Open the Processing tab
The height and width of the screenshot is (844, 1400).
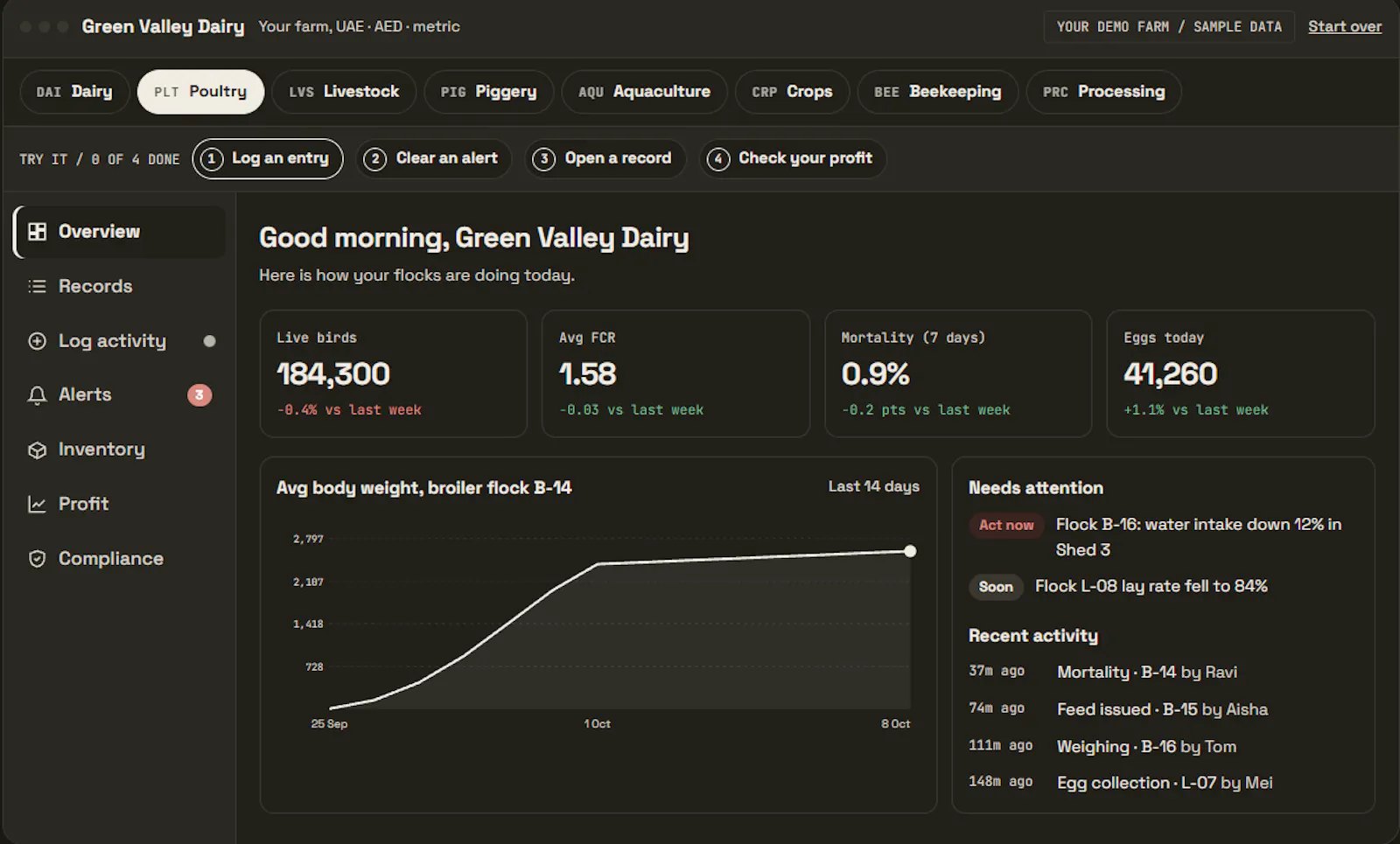click(1103, 92)
